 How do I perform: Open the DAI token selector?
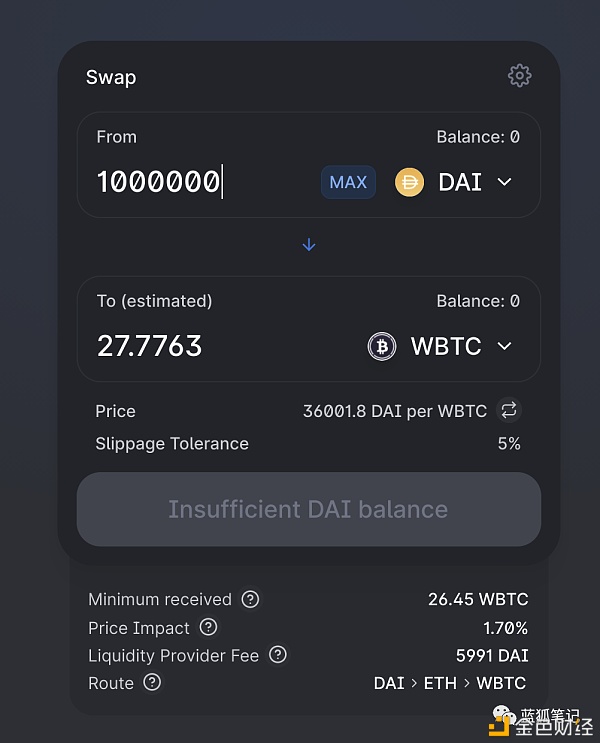point(454,182)
